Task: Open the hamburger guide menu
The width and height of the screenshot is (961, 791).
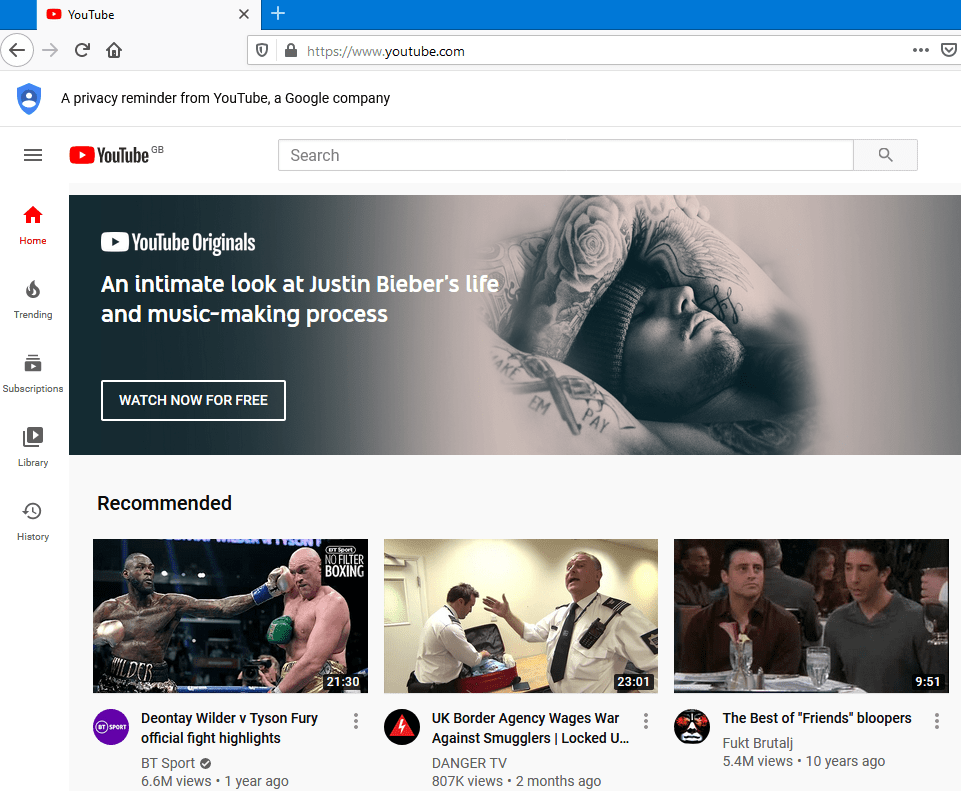Action: (33, 155)
